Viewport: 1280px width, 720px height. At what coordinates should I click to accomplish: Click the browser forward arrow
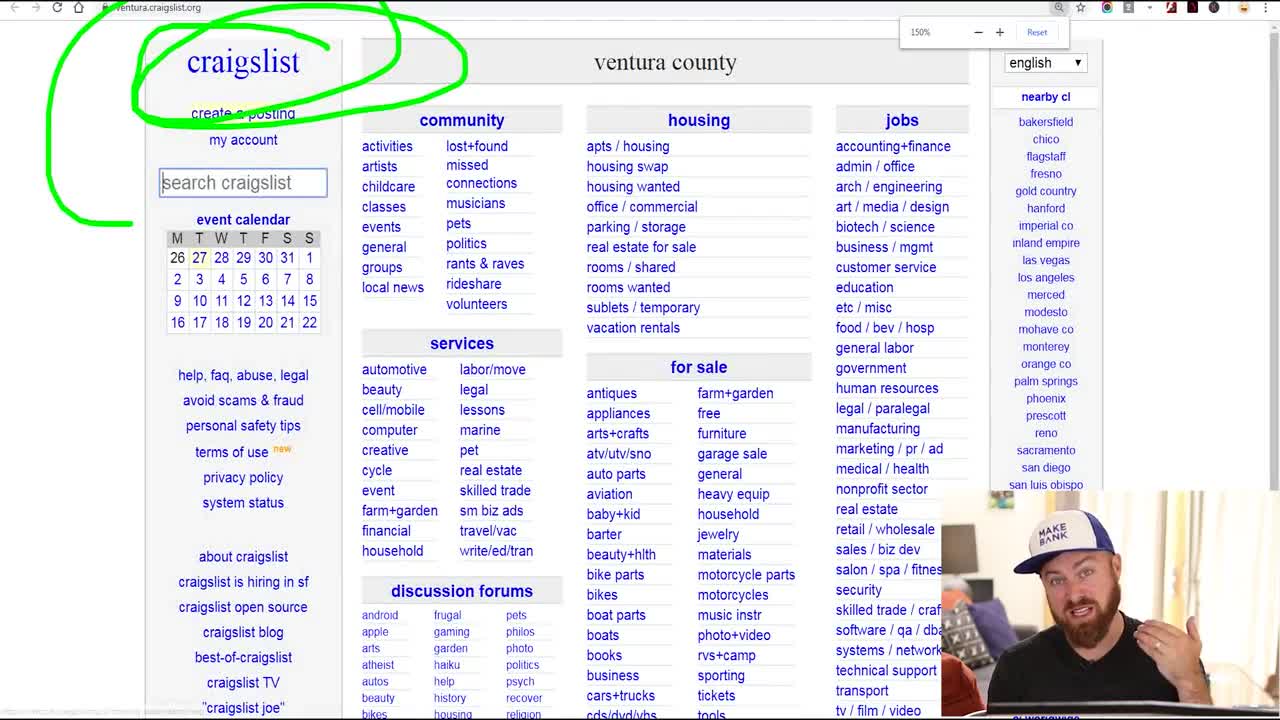click(x=36, y=7)
